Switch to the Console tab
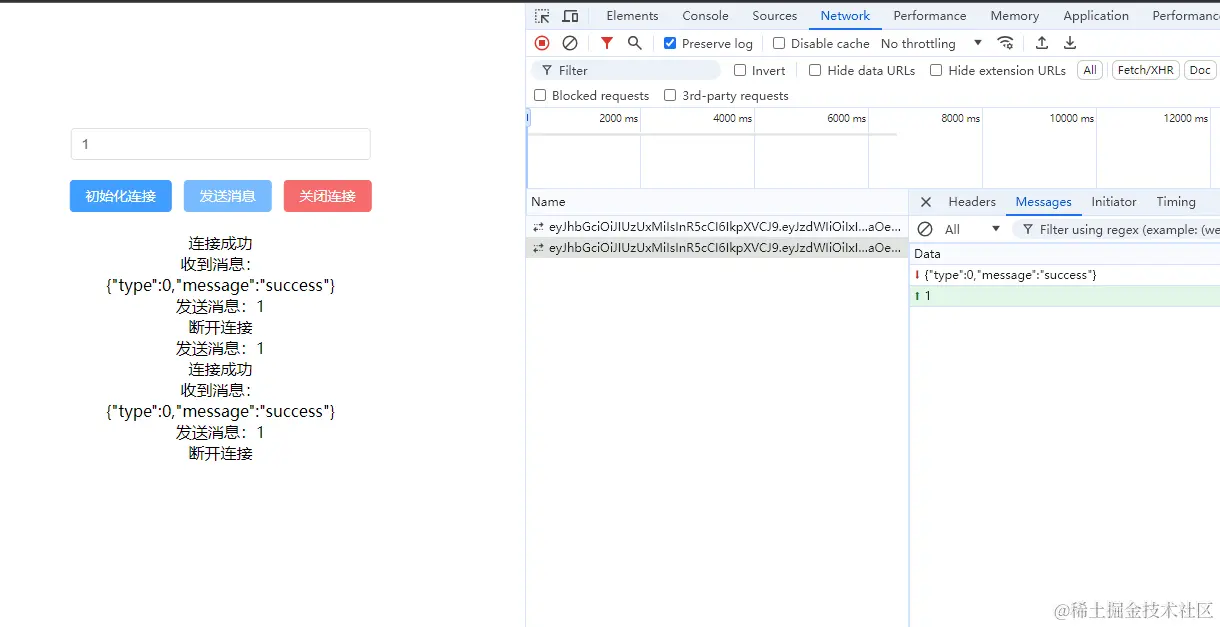This screenshot has height=627, width=1220. 705,16
